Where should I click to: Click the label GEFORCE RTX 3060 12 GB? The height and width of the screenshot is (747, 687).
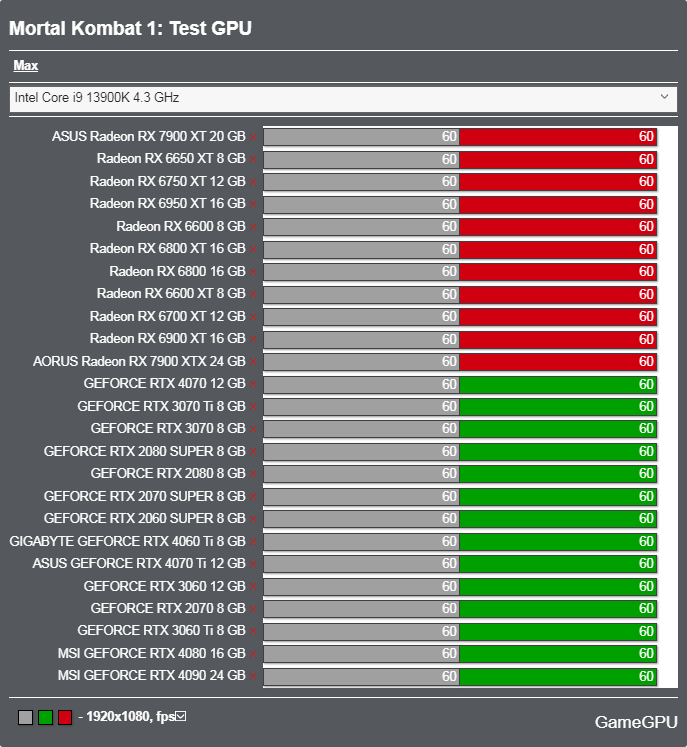point(165,586)
